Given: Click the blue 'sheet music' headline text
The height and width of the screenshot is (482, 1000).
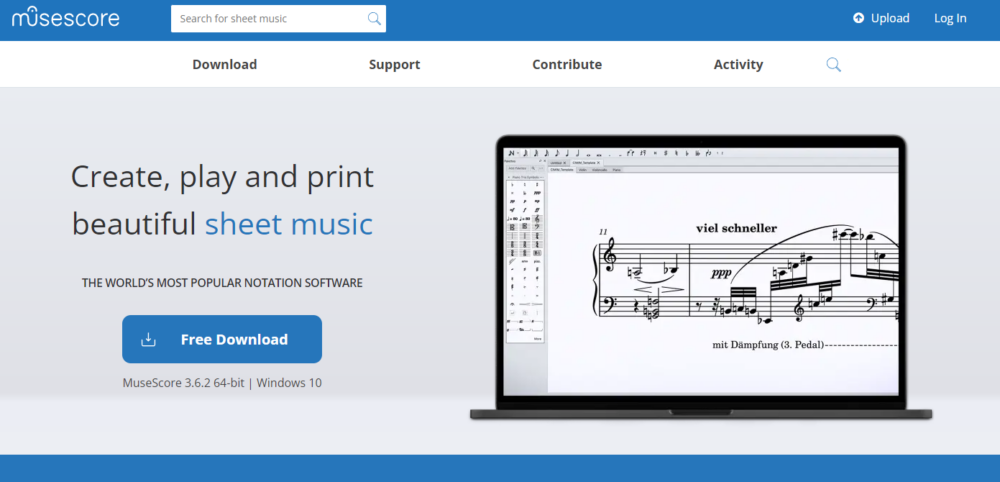Looking at the screenshot, I should click(288, 223).
